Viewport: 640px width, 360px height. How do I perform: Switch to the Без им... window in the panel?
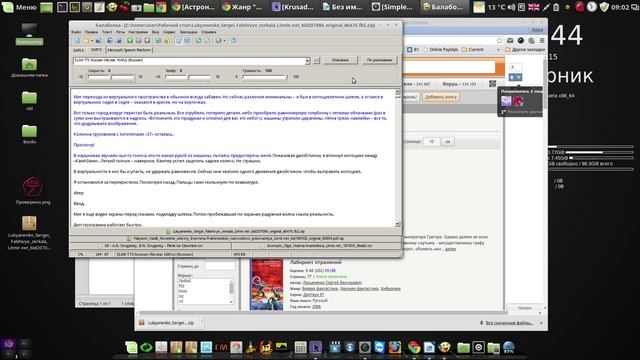(343, 7)
